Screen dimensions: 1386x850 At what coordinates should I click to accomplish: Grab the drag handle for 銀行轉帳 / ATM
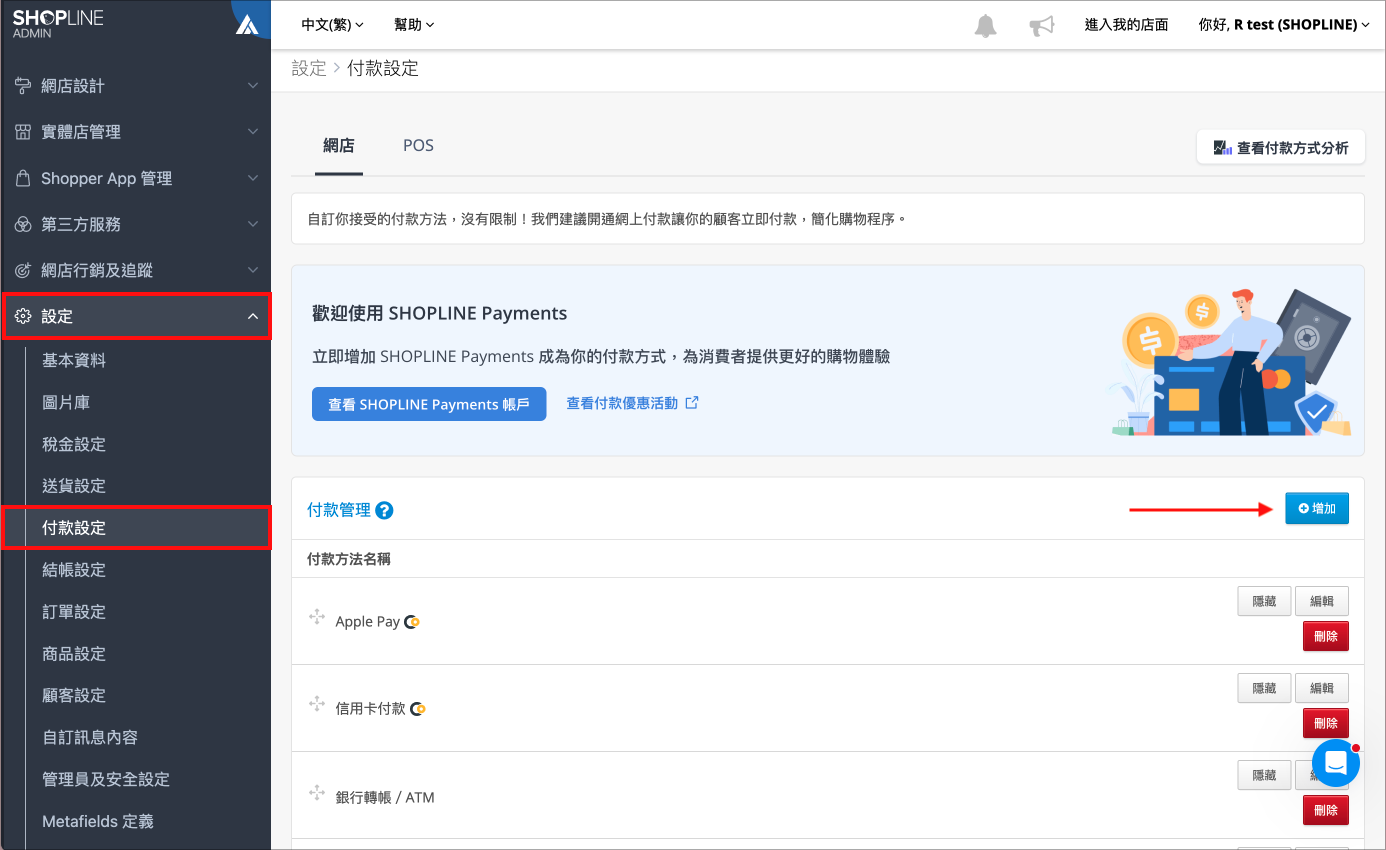click(x=317, y=793)
